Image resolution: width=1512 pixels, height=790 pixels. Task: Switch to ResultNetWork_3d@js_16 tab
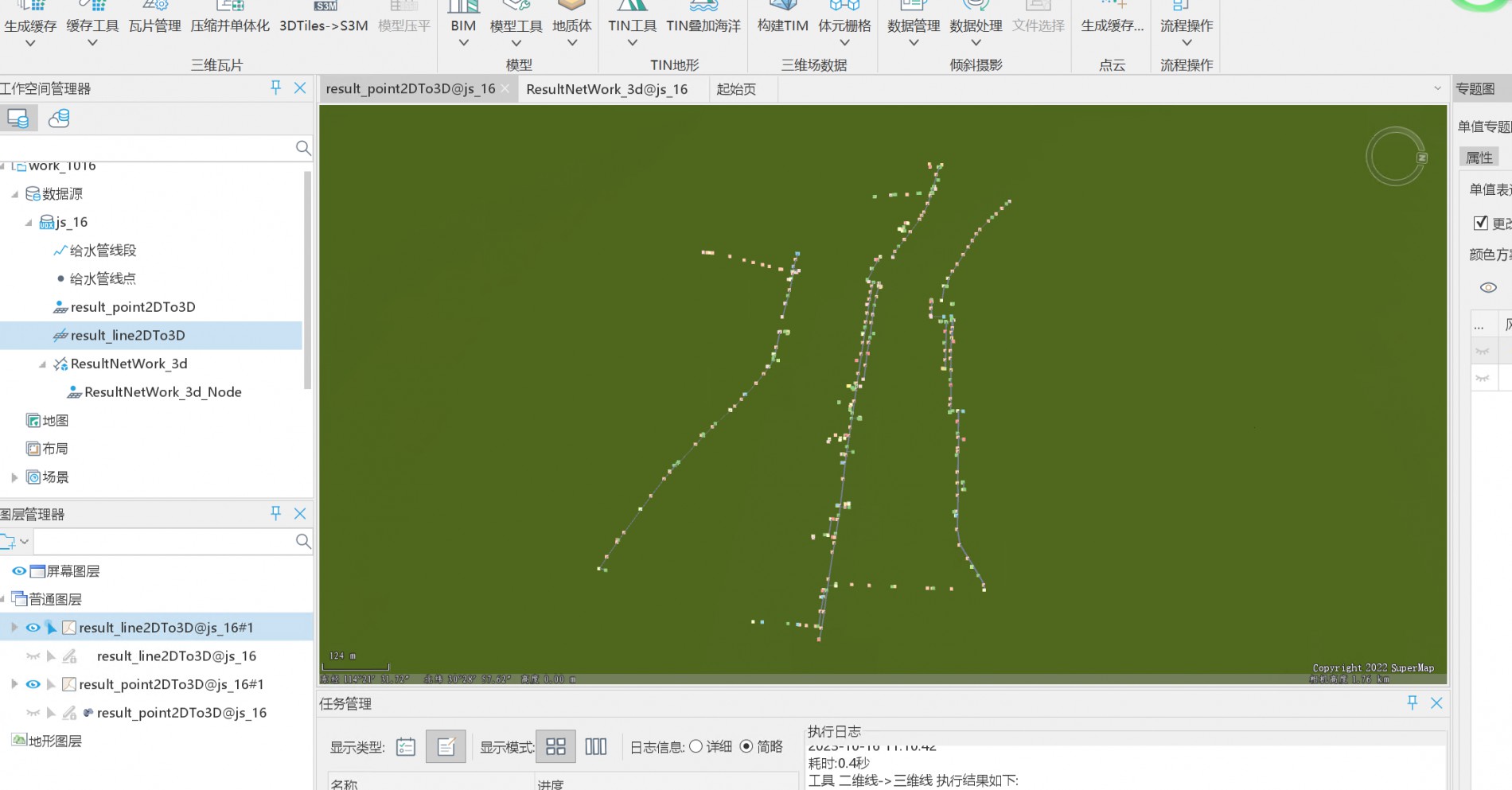[607, 89]
